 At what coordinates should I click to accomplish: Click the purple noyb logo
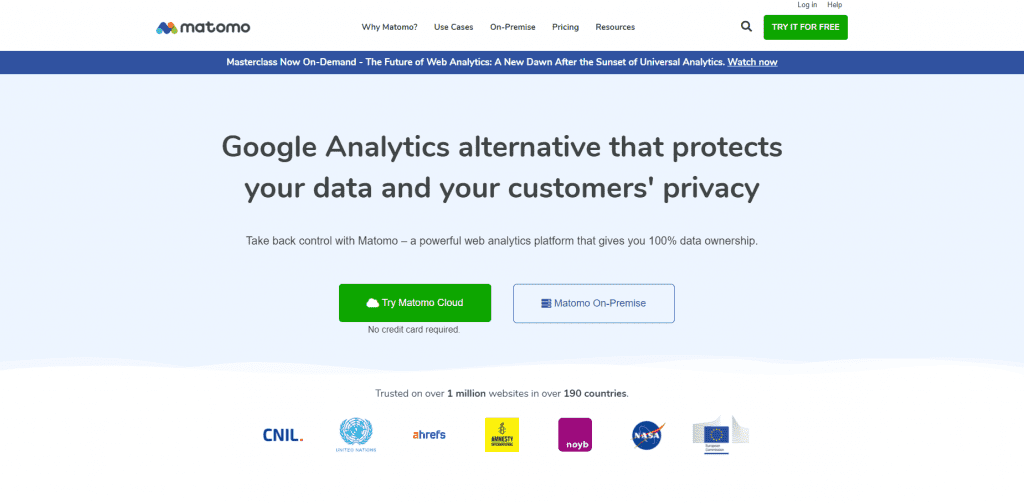point(575,435)
